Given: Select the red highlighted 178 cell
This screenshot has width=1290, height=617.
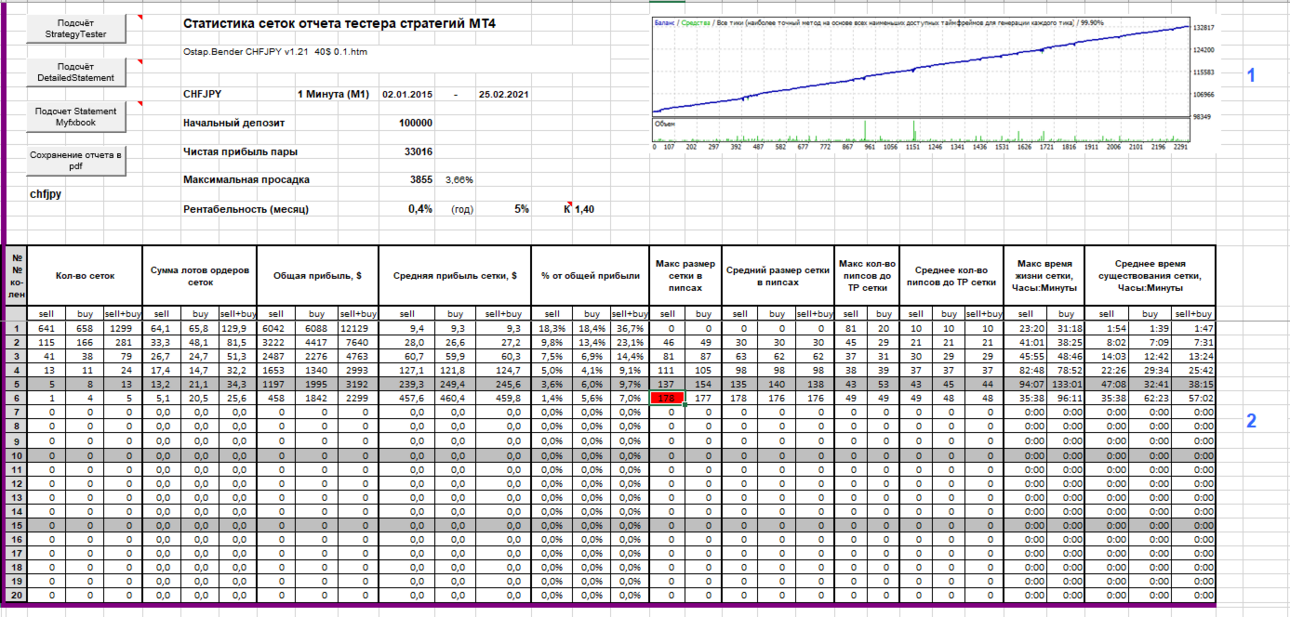Looking at the screenshot, I should (x=667, y=398).
